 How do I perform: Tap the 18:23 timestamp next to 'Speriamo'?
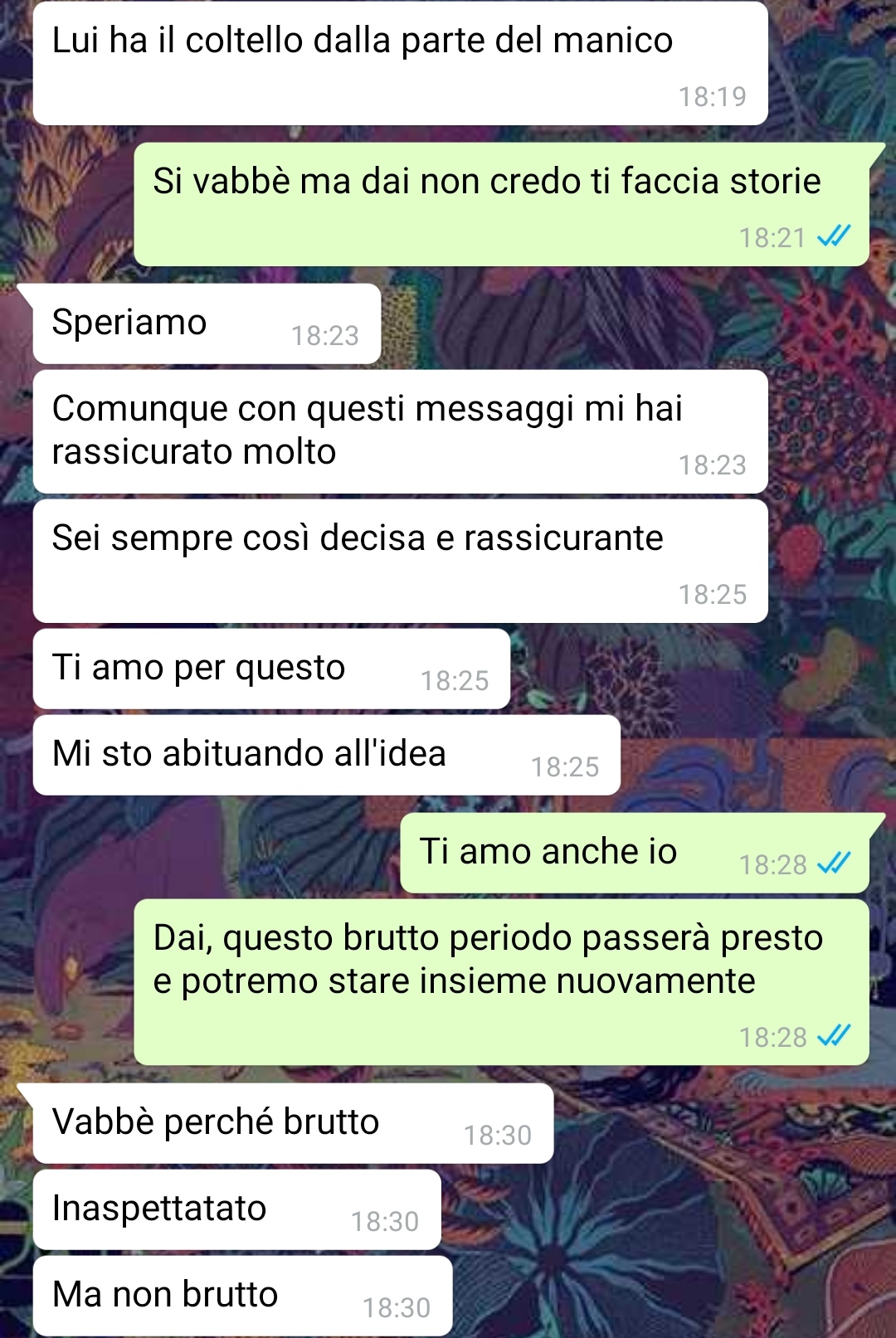click(x=324, y=335)
